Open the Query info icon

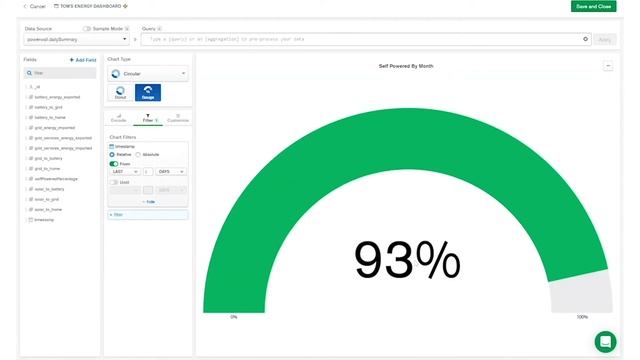[x=159, y=29]
